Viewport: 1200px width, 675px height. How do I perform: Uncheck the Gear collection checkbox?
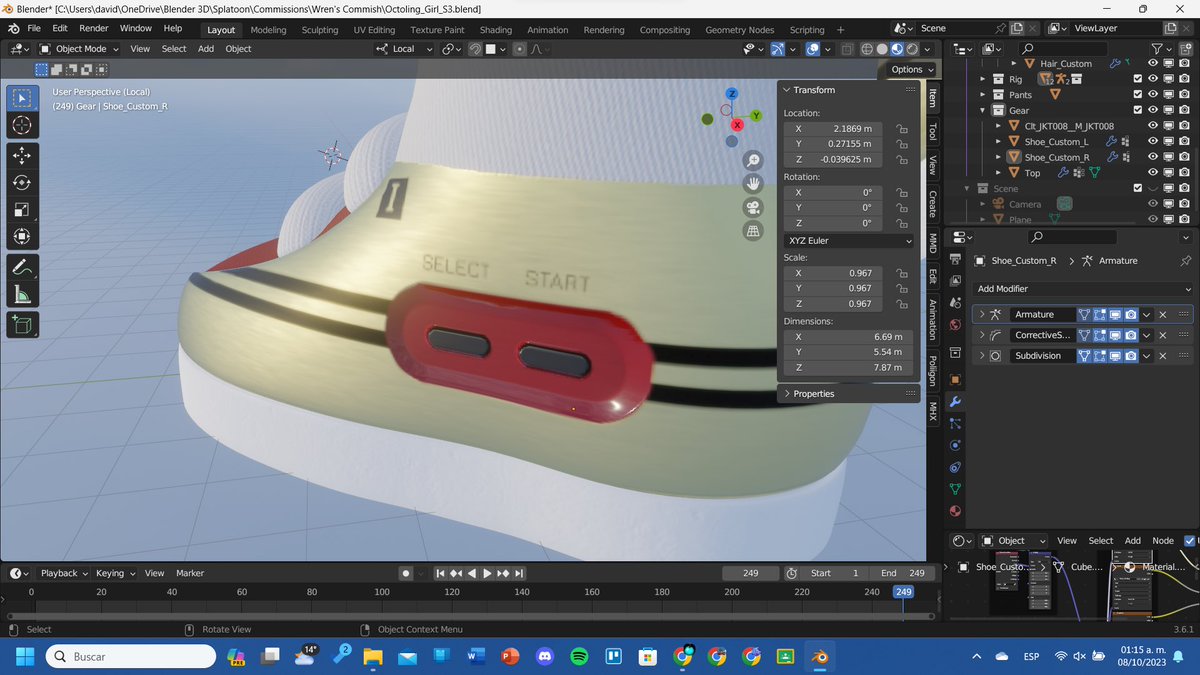pyautogui.click(x=1138, y=110)
